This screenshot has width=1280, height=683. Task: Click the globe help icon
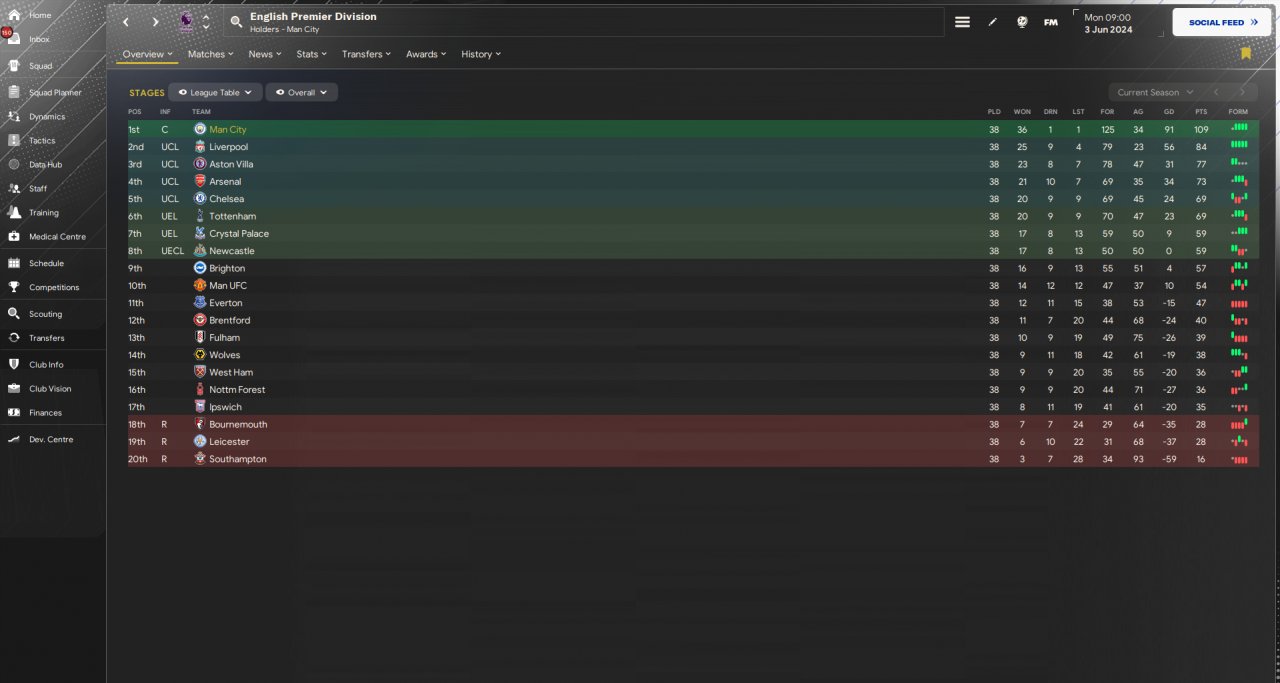pyautogui.click(x=1021, y=22)
